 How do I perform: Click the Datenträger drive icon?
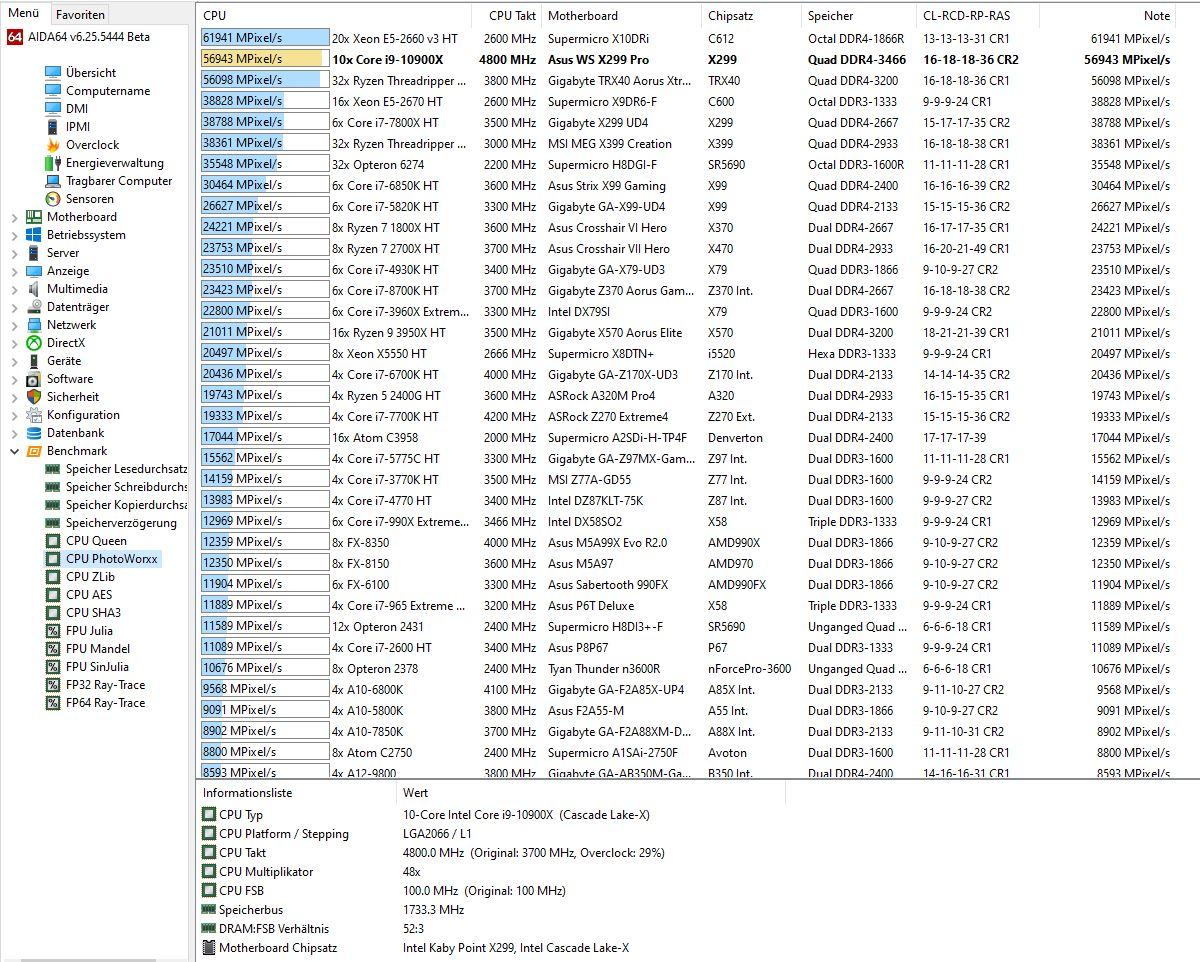pyautogui.click(x=34, y=307)
